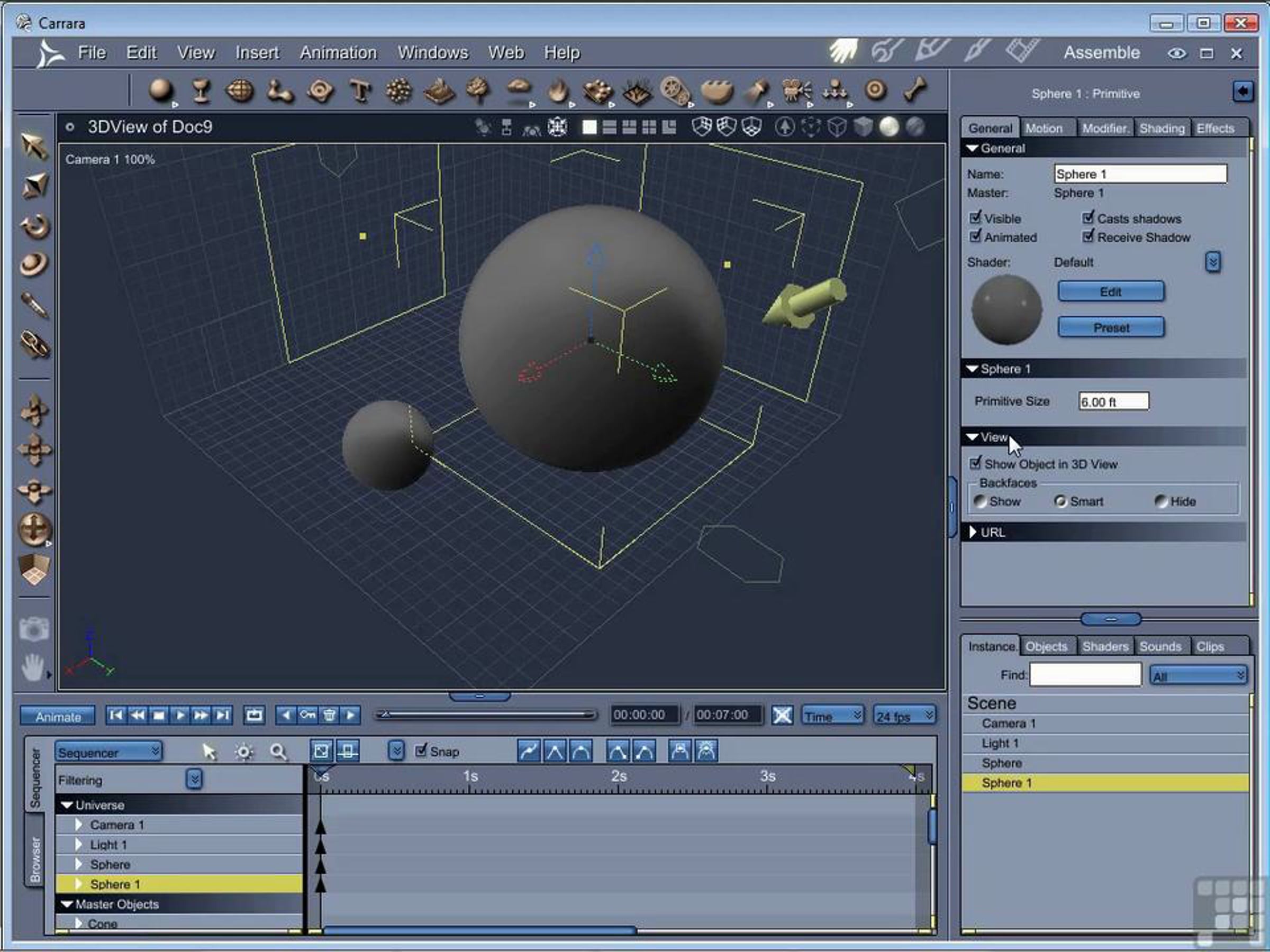
Task: Open the 24 fps dropdown
Action: point(904,716)
